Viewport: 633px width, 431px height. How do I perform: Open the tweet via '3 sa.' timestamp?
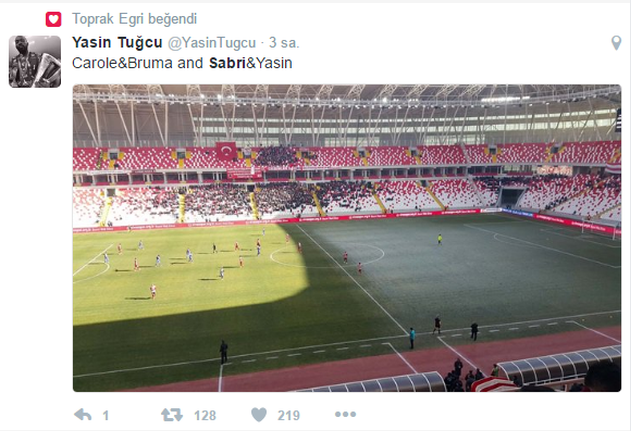(x=284, y=42)
